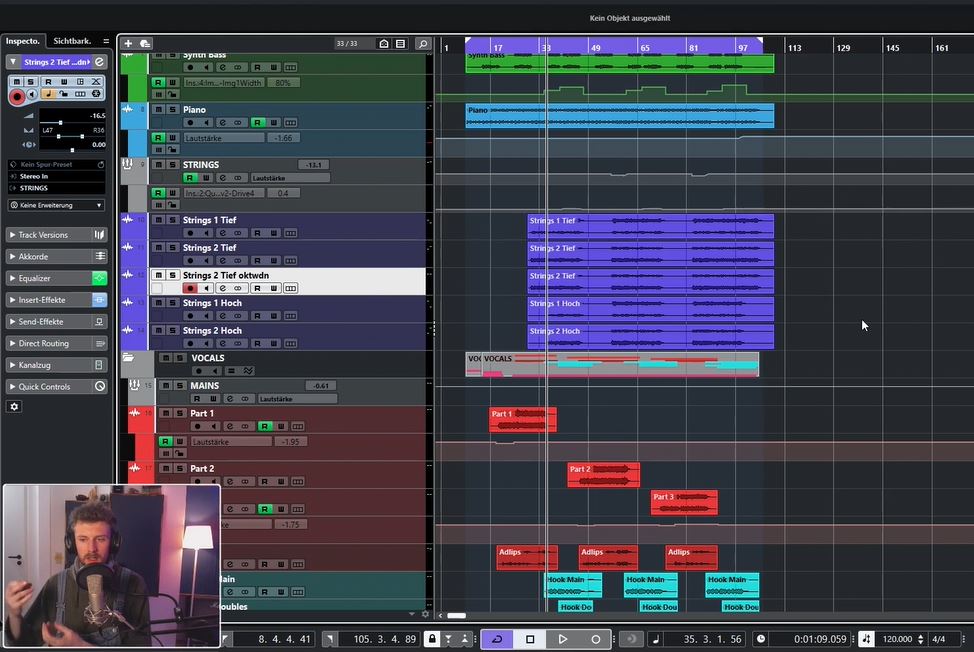
Task: Collapse the Strings 2 Tief inspector header
Action: [x=13, y=62]
